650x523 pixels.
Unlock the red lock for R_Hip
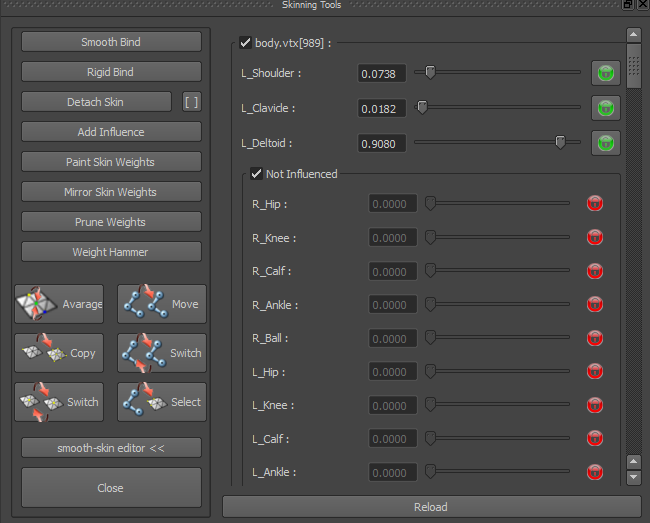595,203
